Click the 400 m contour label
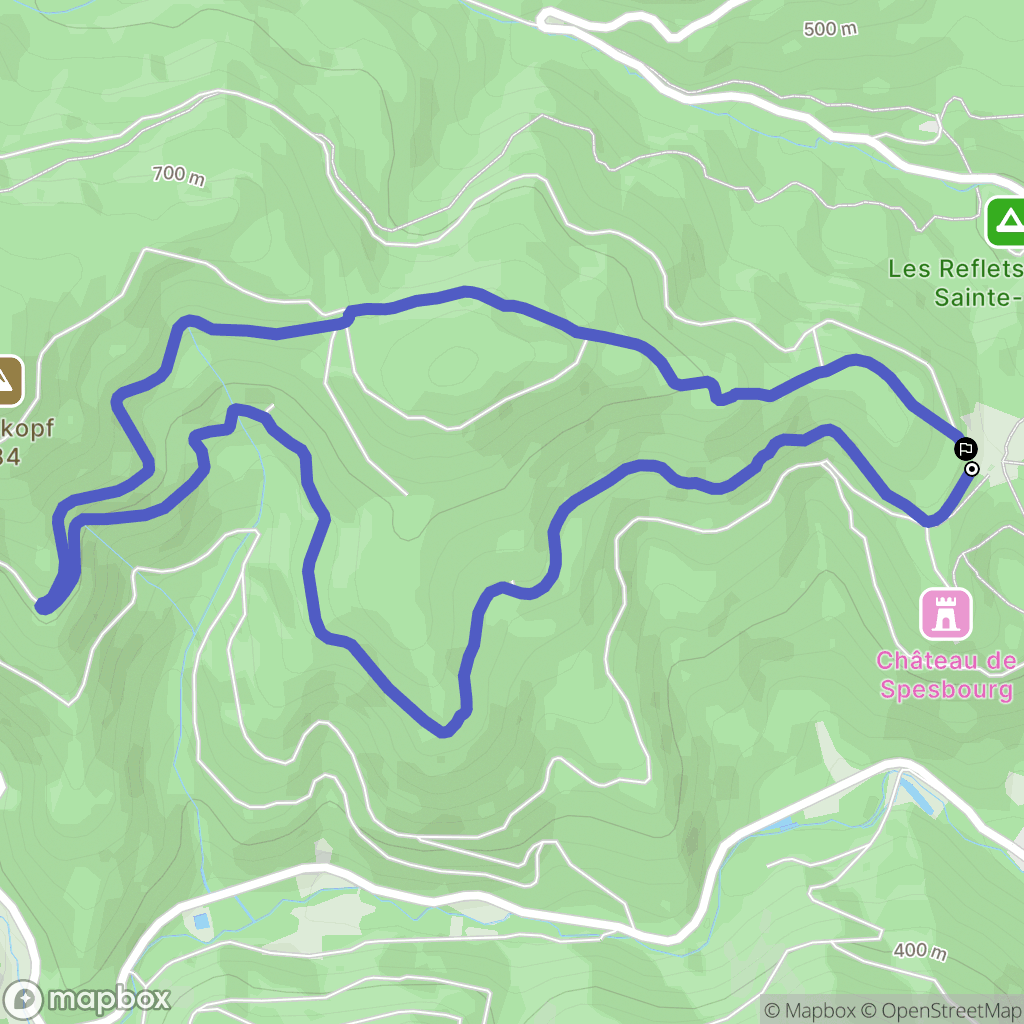 pos(920,950)
